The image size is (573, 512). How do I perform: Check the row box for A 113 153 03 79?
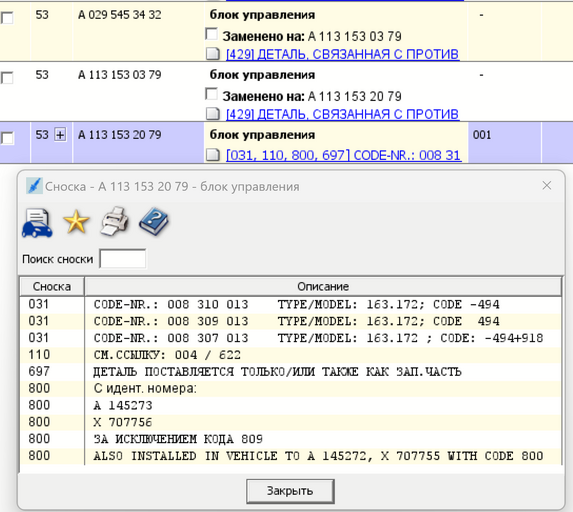7,77
